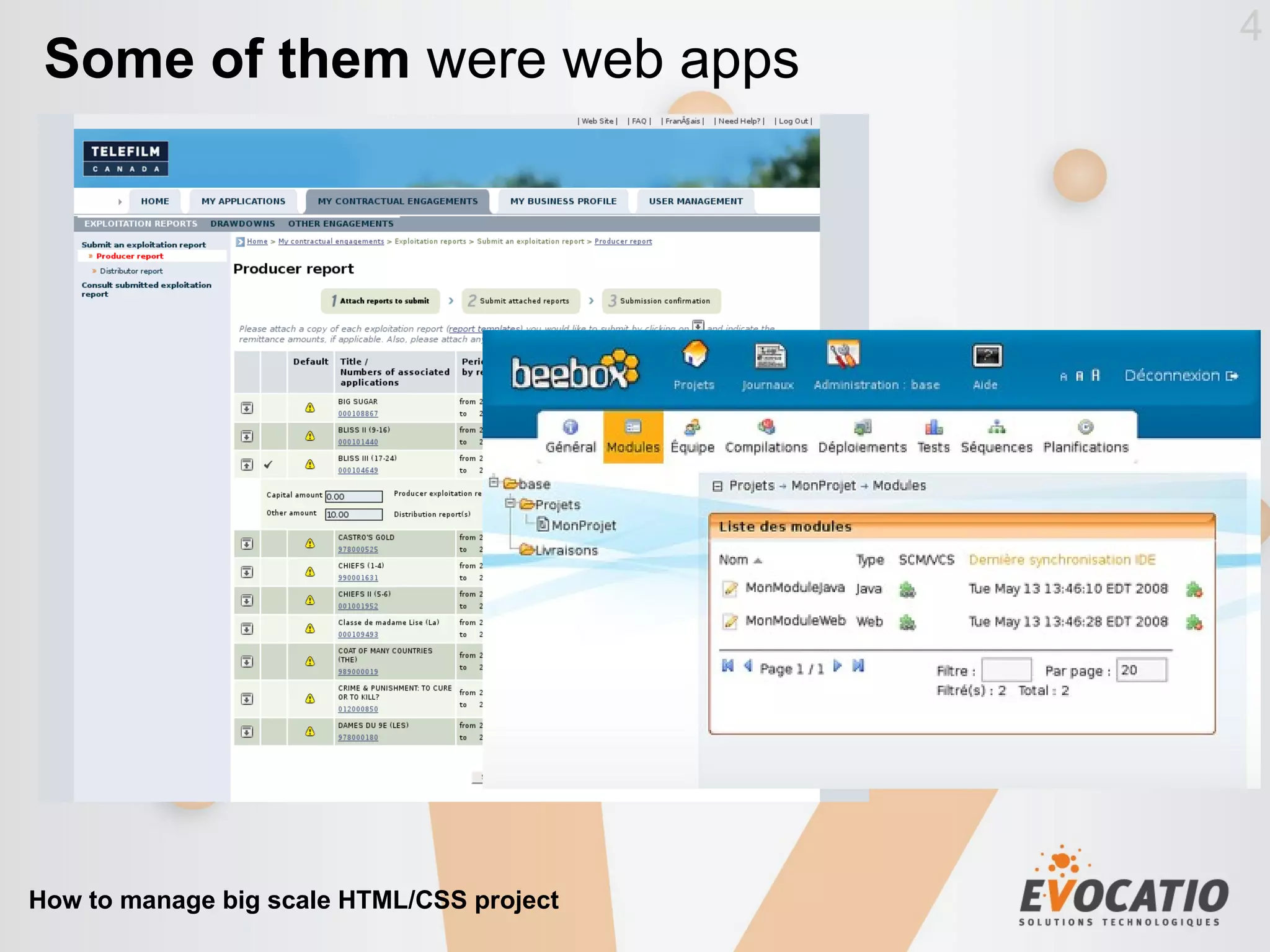Click SCM/VCS icon for MonModuleWeb

click(907, 622)
